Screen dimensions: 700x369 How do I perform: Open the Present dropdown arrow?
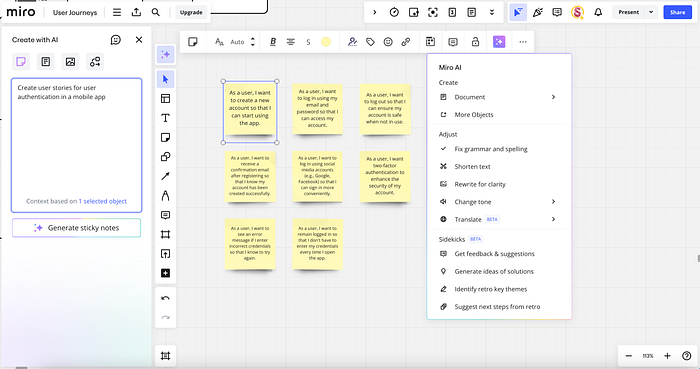tap(651, 12)
